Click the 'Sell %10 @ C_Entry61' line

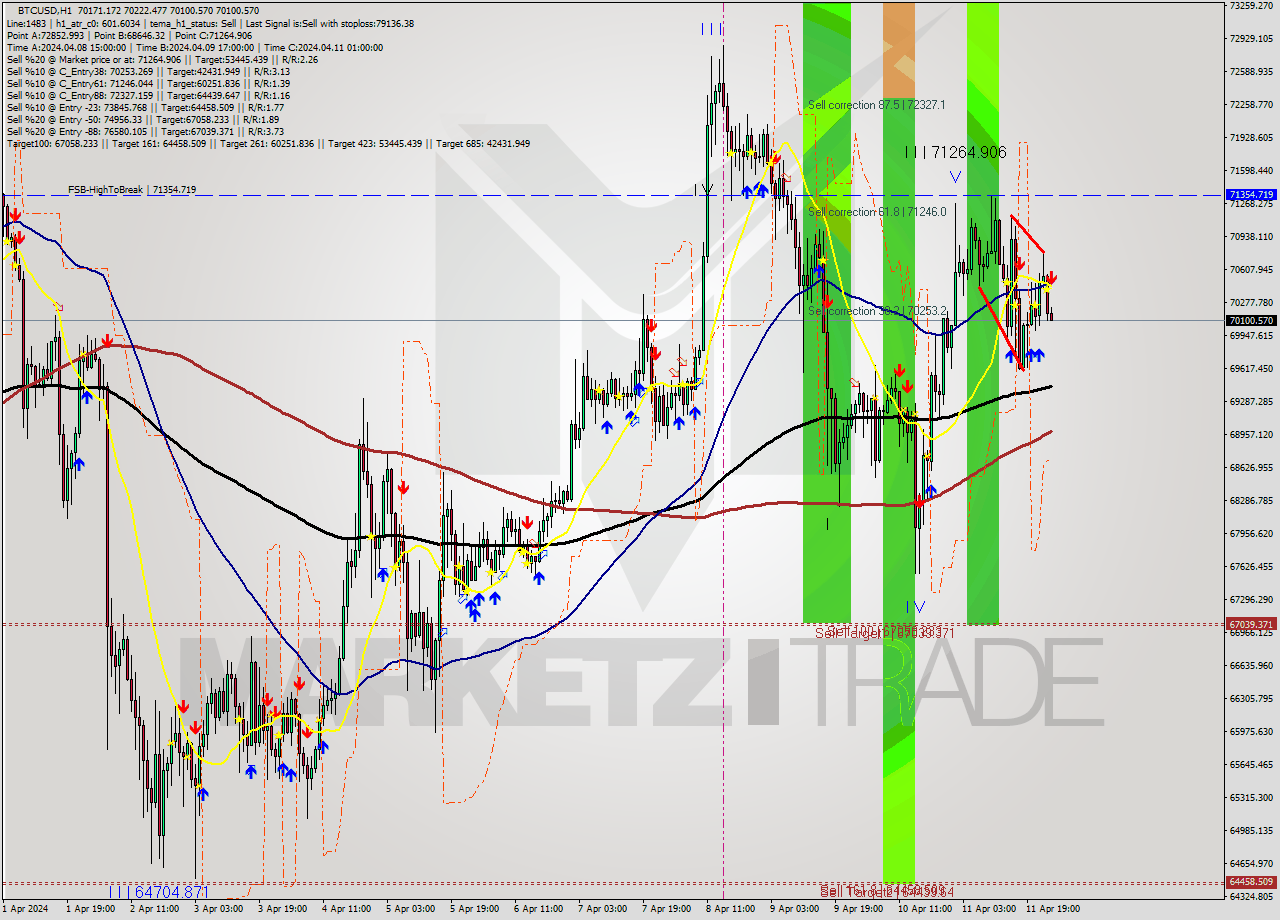(x=148, y=83)
